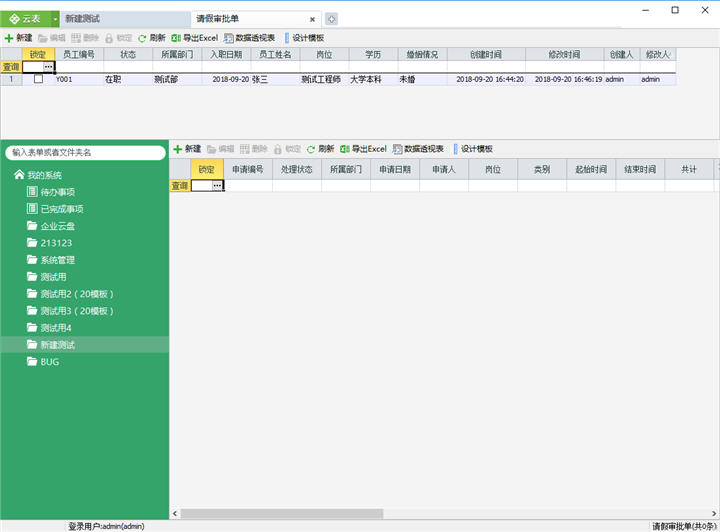720x532 pixels.
Task: Open the 测试用2 (20模板) folder
Action: 70,294
